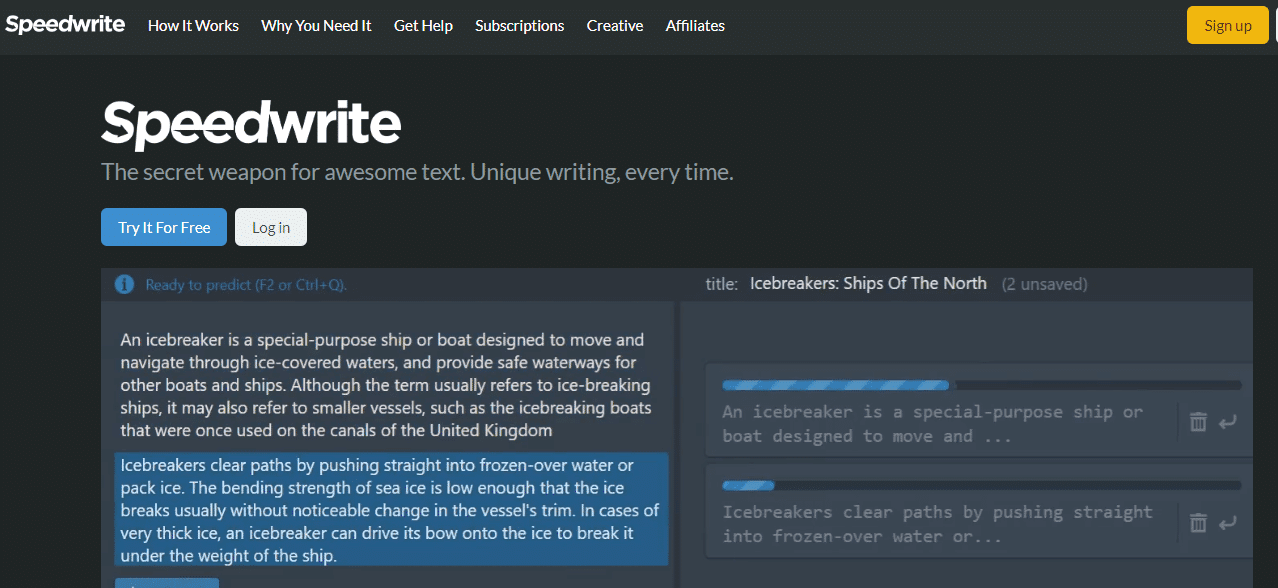
Task: Open the Subscriptions page
Action: 519,26
